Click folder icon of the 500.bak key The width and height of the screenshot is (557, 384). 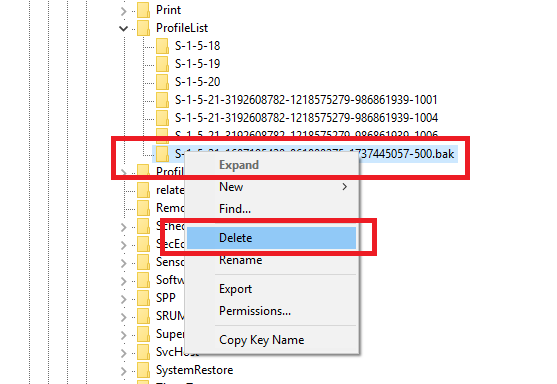(162, 154)
